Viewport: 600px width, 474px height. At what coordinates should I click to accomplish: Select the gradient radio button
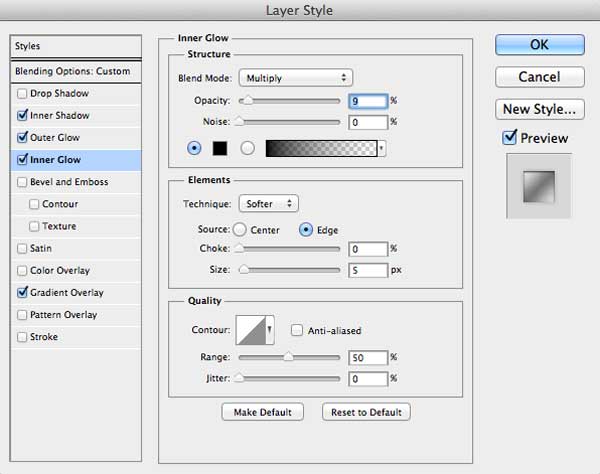(x=247, y=148)
